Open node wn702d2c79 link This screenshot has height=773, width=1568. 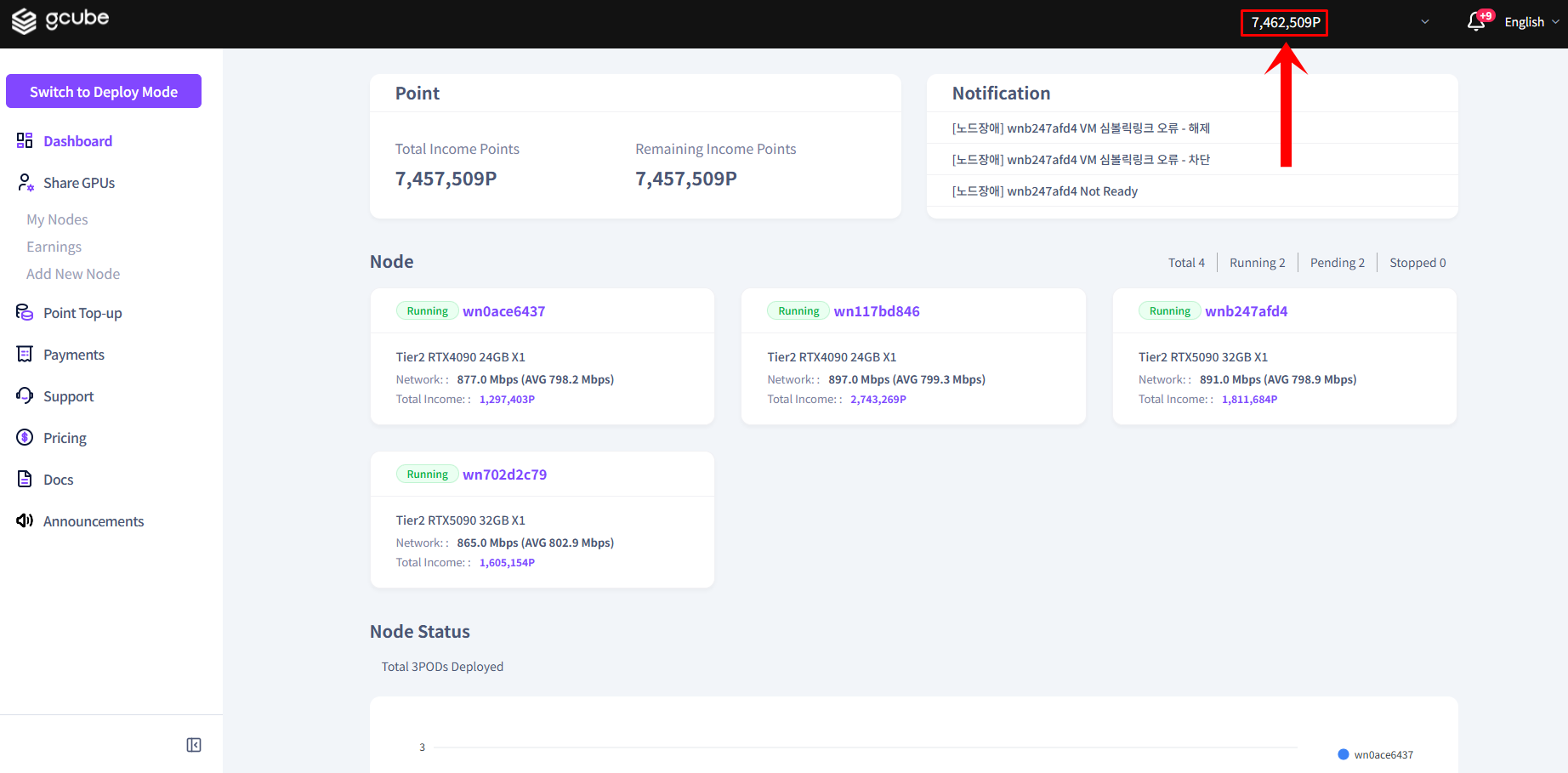(504, 475)
